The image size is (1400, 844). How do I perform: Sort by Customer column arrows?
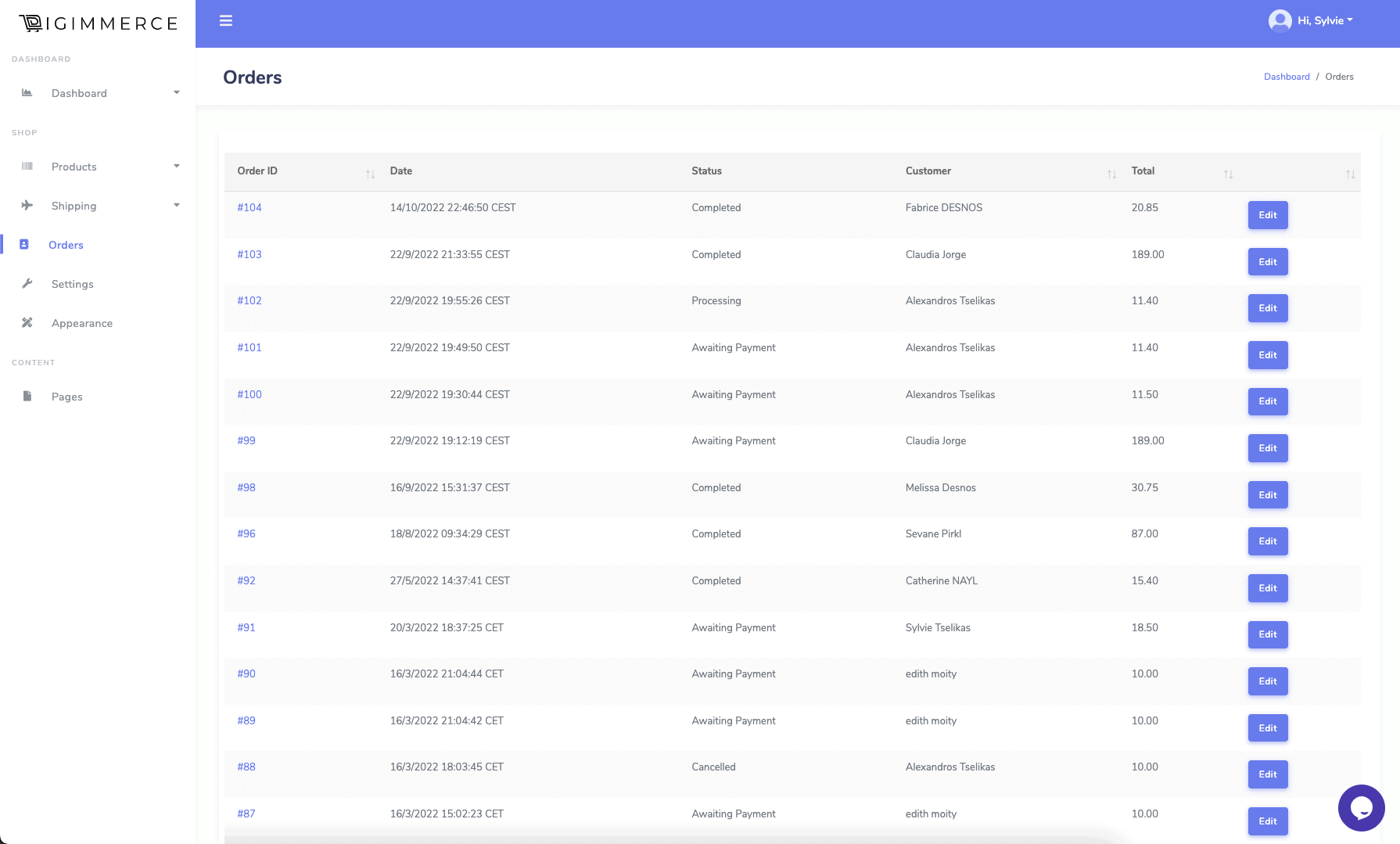click(1111, 174)
